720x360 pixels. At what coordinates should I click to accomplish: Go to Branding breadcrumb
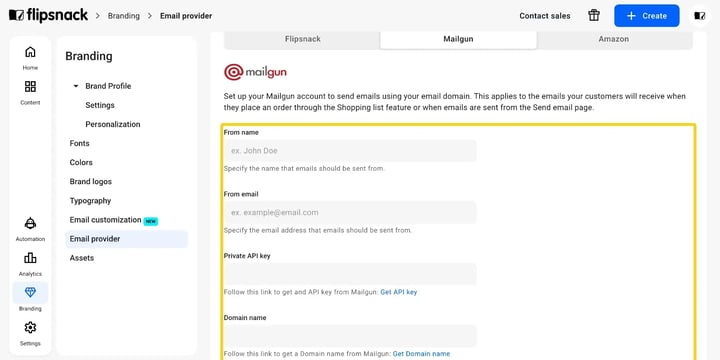point(124,16)
